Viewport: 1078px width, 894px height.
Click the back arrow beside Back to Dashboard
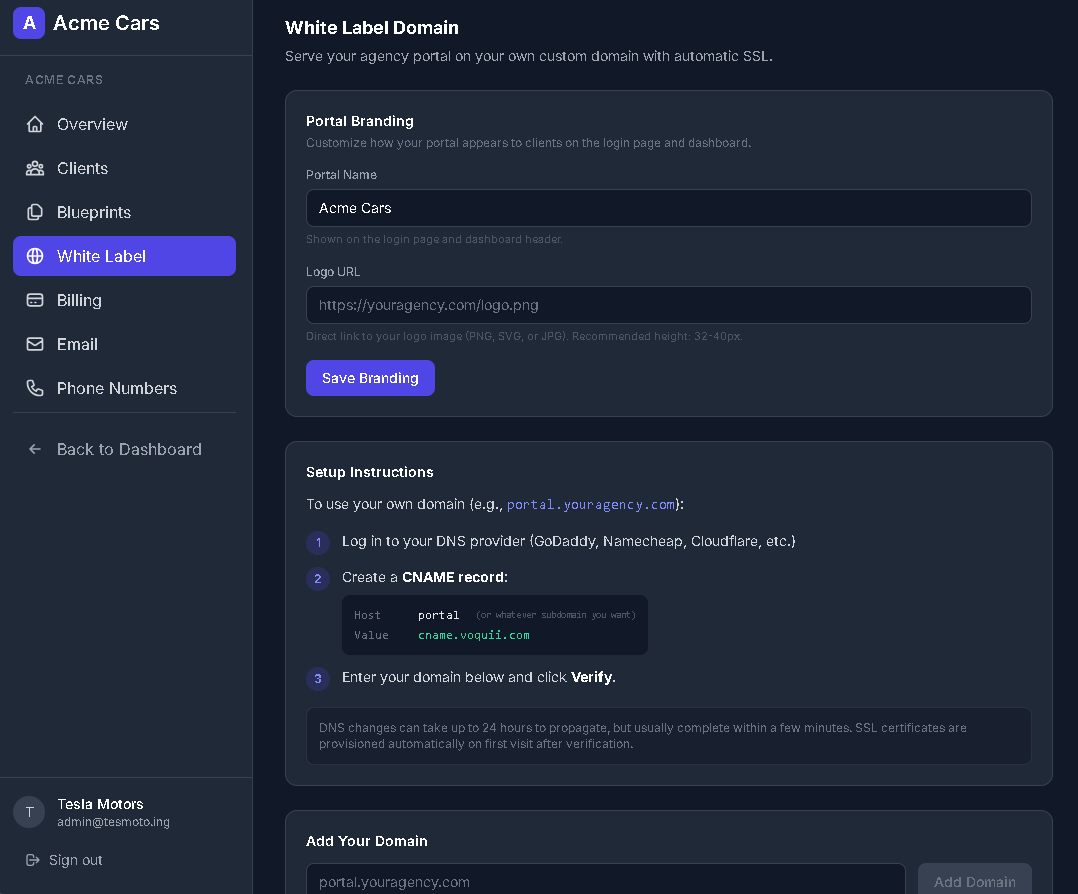click(x=35, y=449)
